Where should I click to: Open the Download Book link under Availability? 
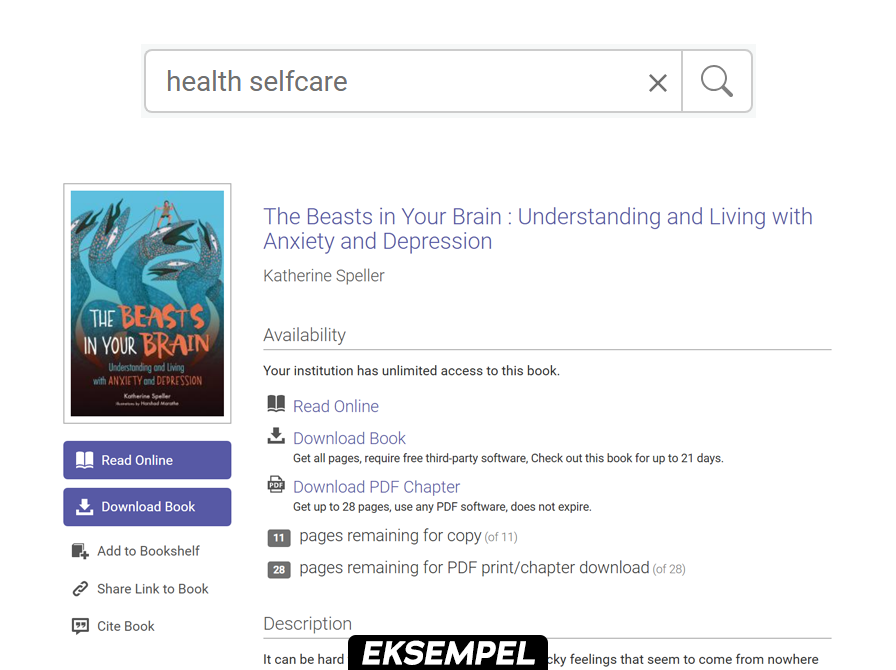point(349,438)
